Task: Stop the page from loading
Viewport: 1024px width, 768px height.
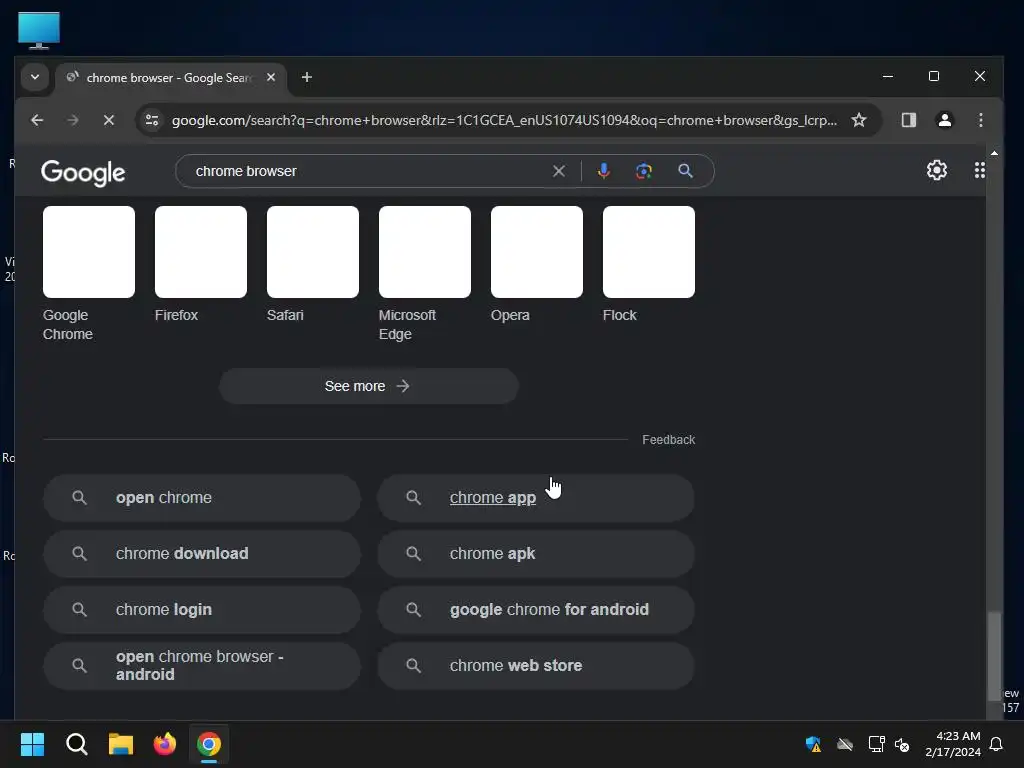Action: click(109, 120)
